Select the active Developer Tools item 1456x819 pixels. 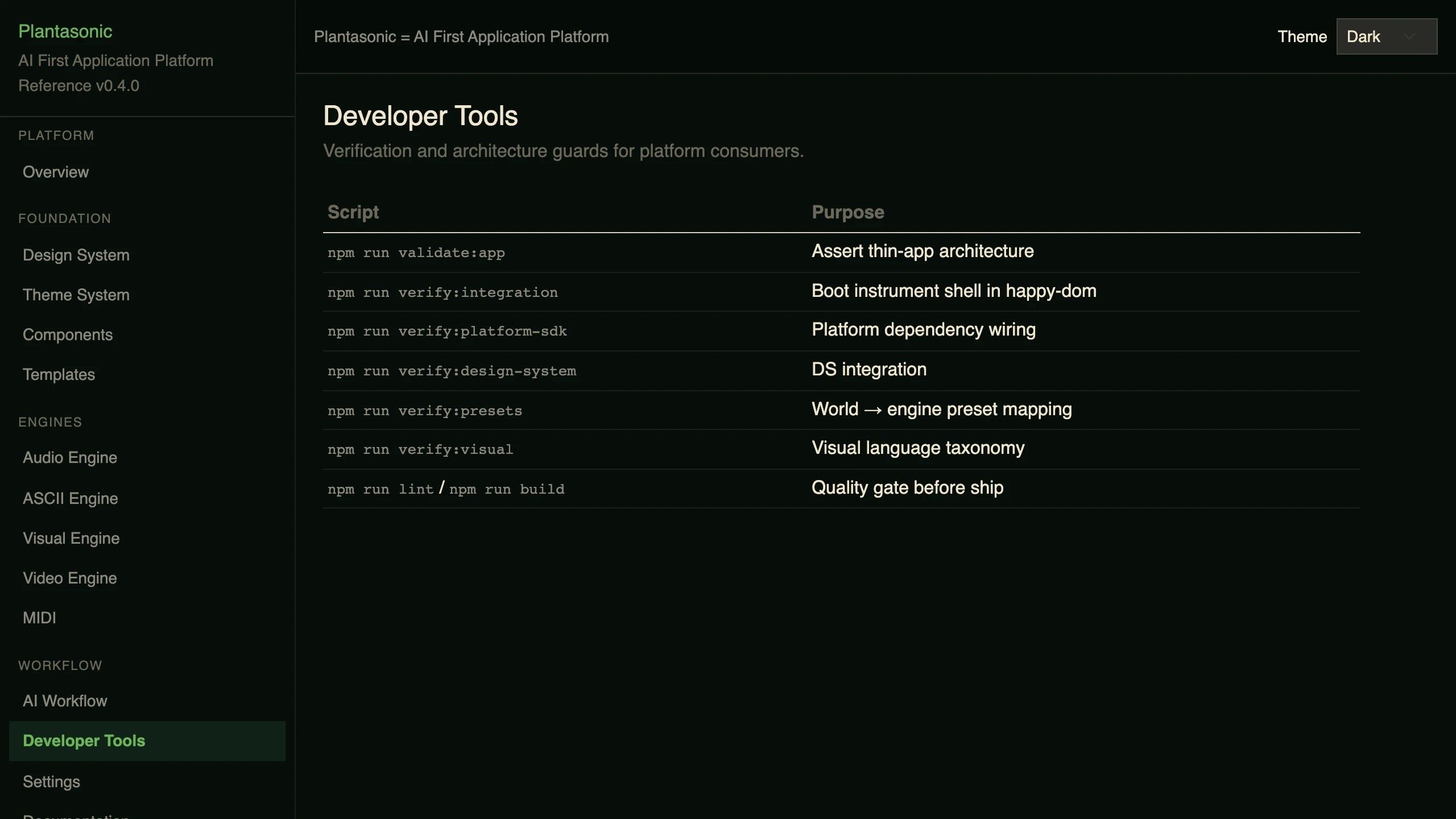pos(147,741)
